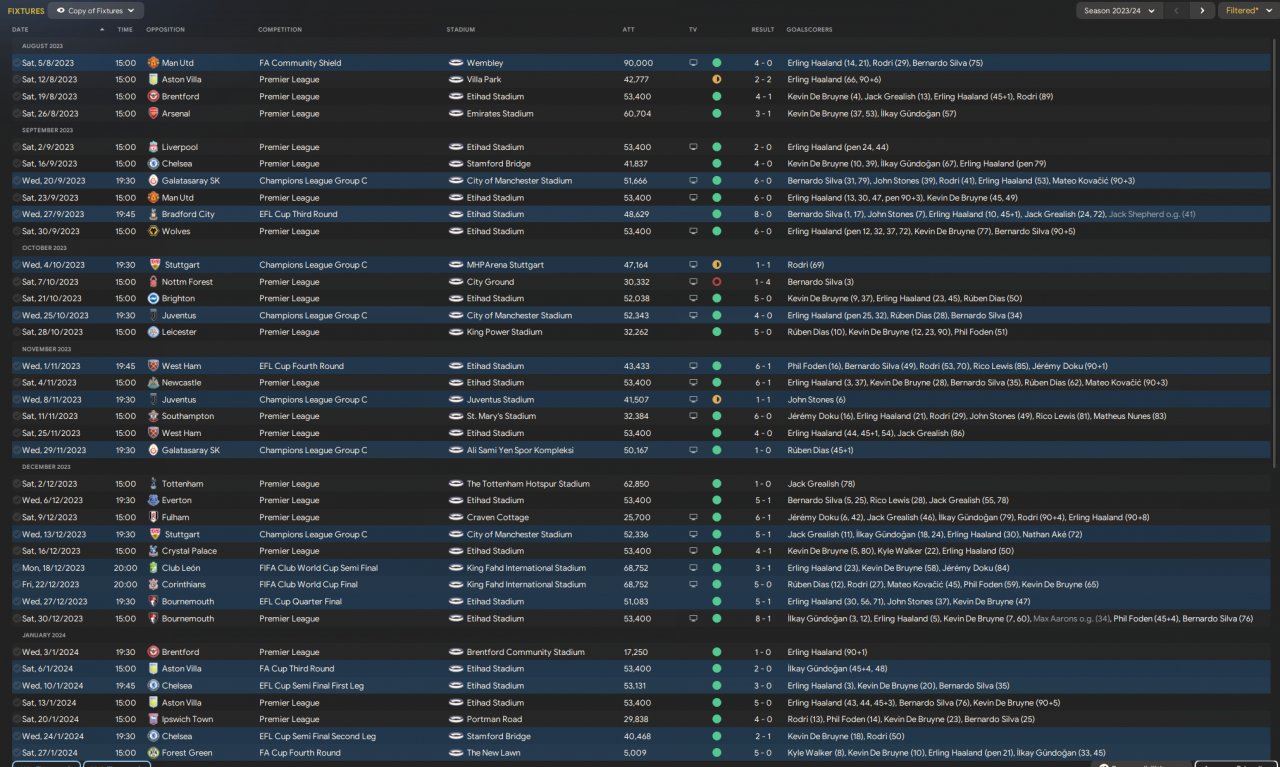Toggle the row tick for Wed, 4/10/2023

point(17,265)
